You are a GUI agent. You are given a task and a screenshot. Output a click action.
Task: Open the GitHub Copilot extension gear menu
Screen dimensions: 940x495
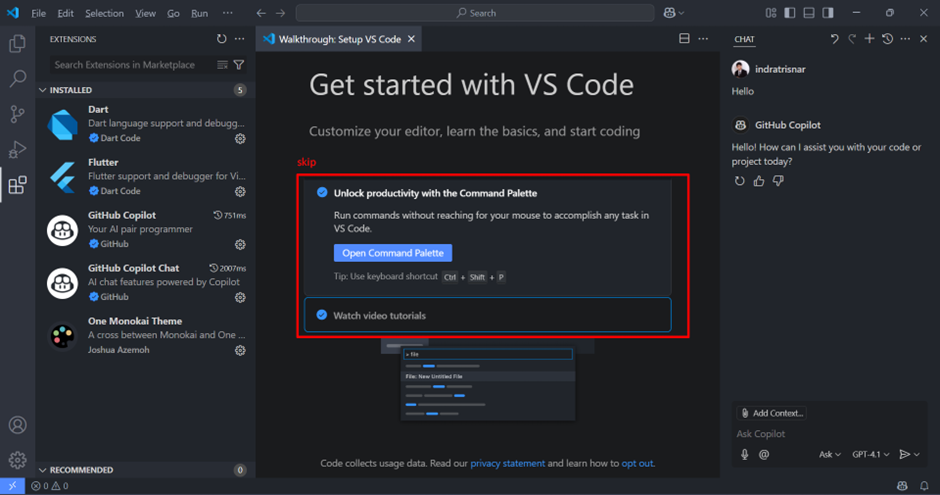tap(240, 245)
